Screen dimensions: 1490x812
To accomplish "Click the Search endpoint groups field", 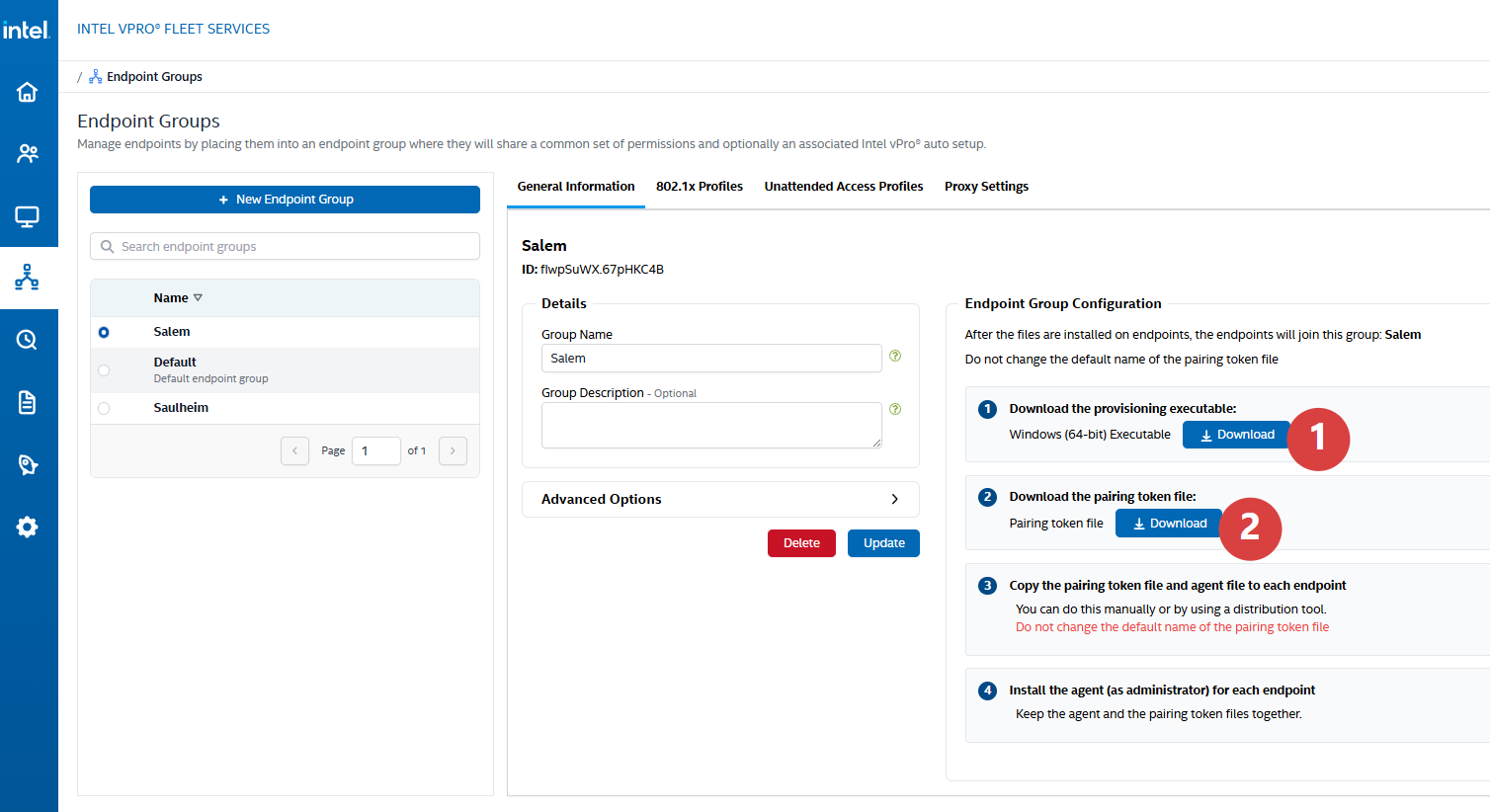I will tap(285, 246).
